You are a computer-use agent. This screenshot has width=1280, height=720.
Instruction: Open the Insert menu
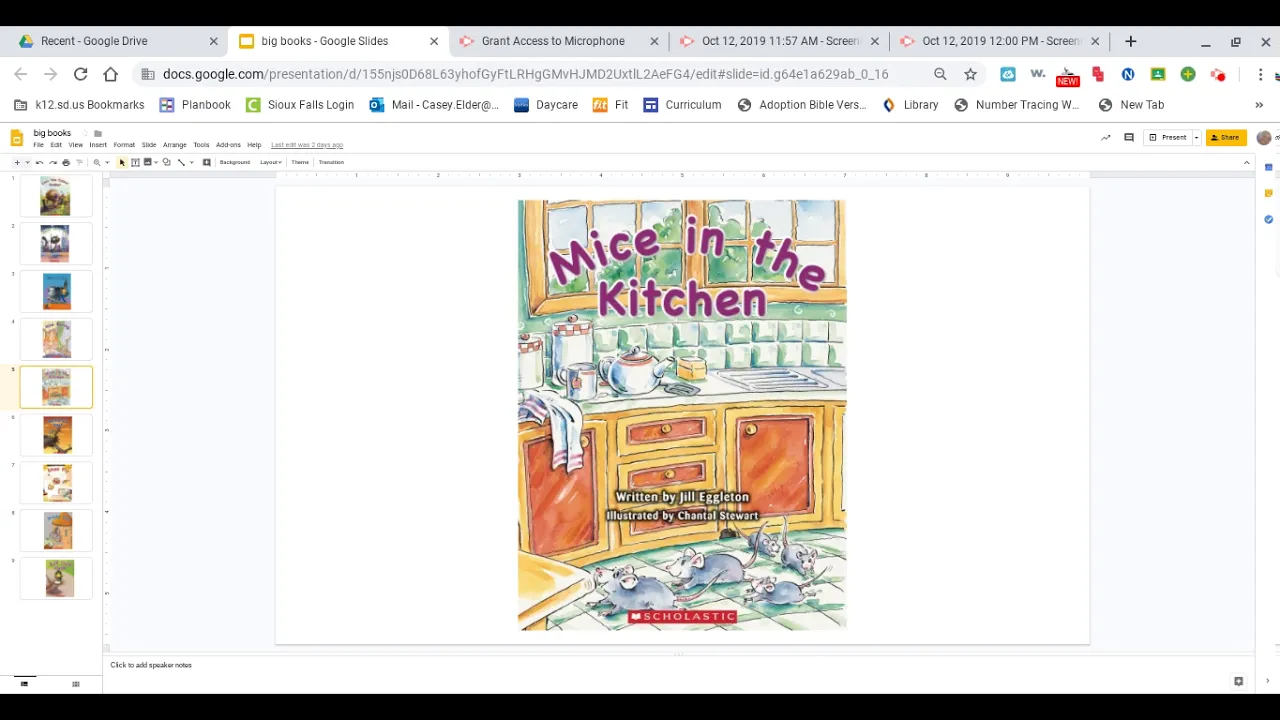coord(98,145)
